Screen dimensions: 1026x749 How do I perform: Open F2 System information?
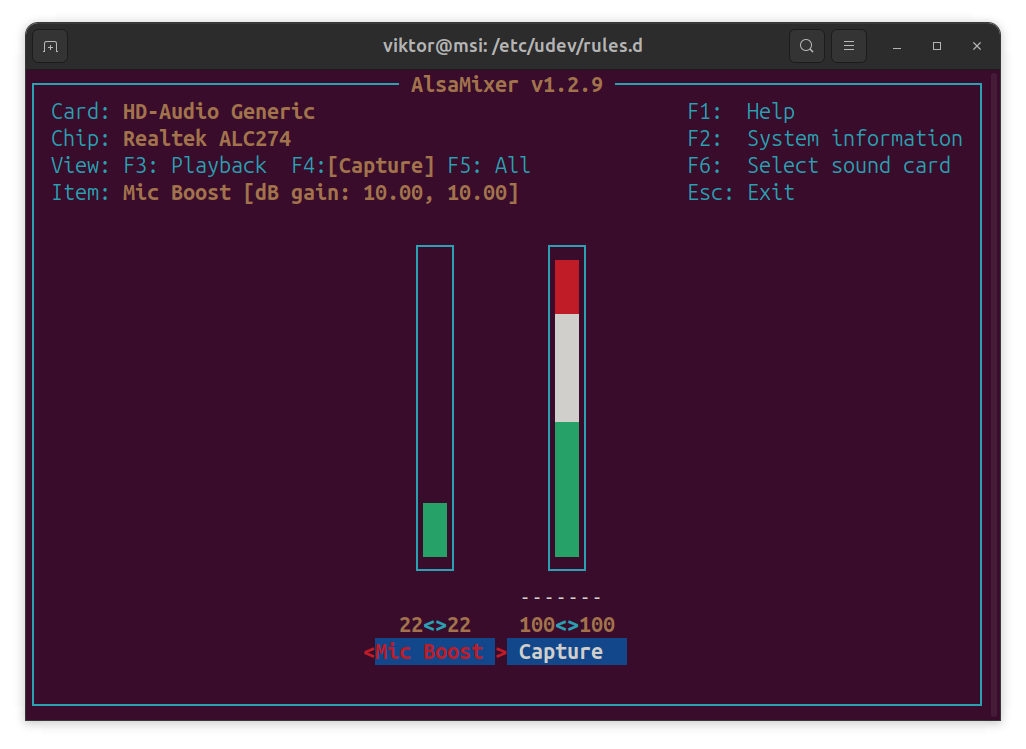(824, 139)
